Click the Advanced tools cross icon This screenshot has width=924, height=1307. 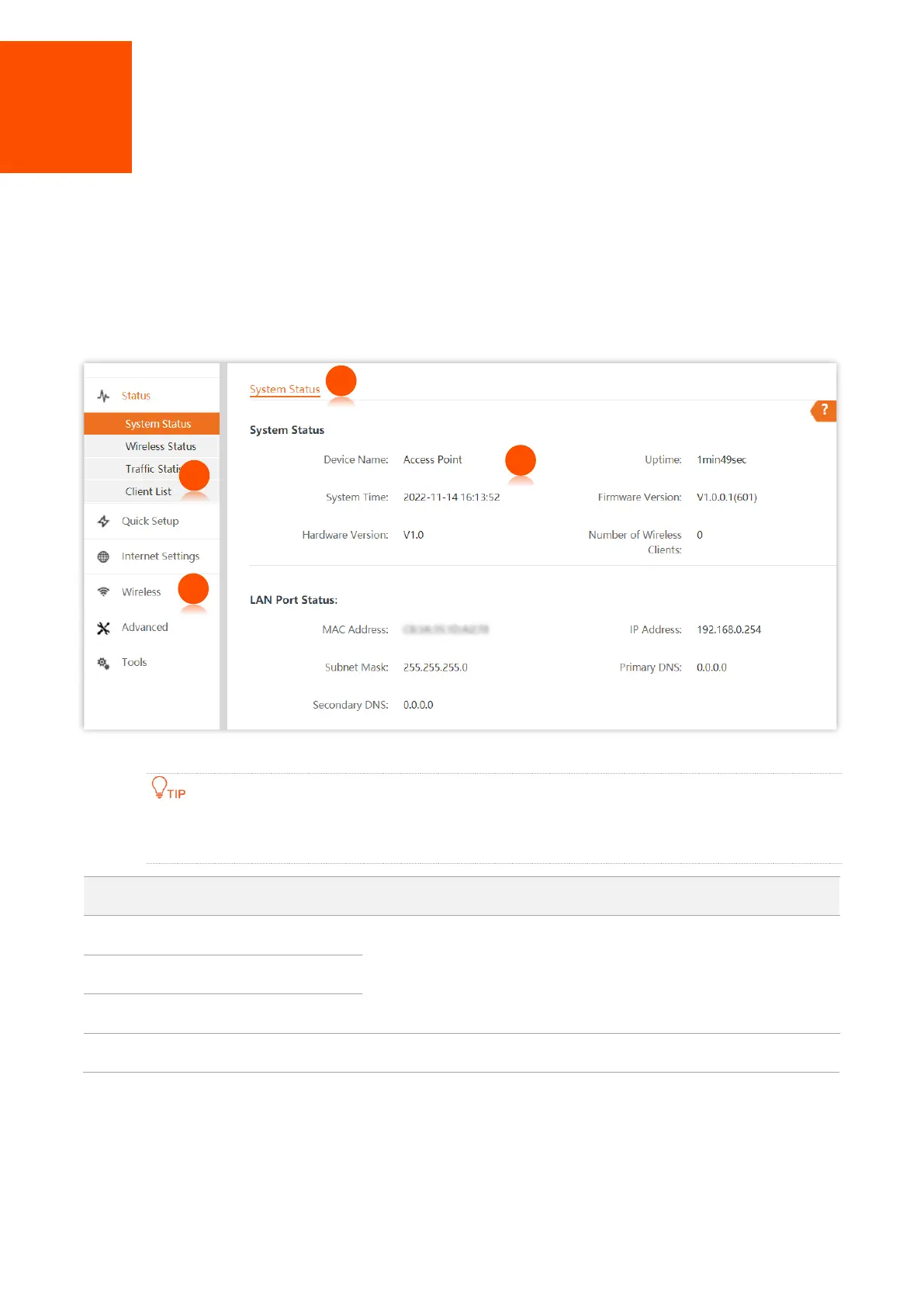103,628
